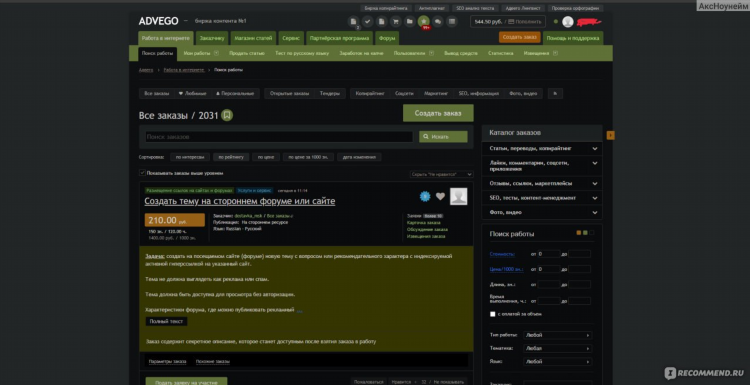Open the folder icon in top toolbar
750x385 pixels.
[409, 22]
